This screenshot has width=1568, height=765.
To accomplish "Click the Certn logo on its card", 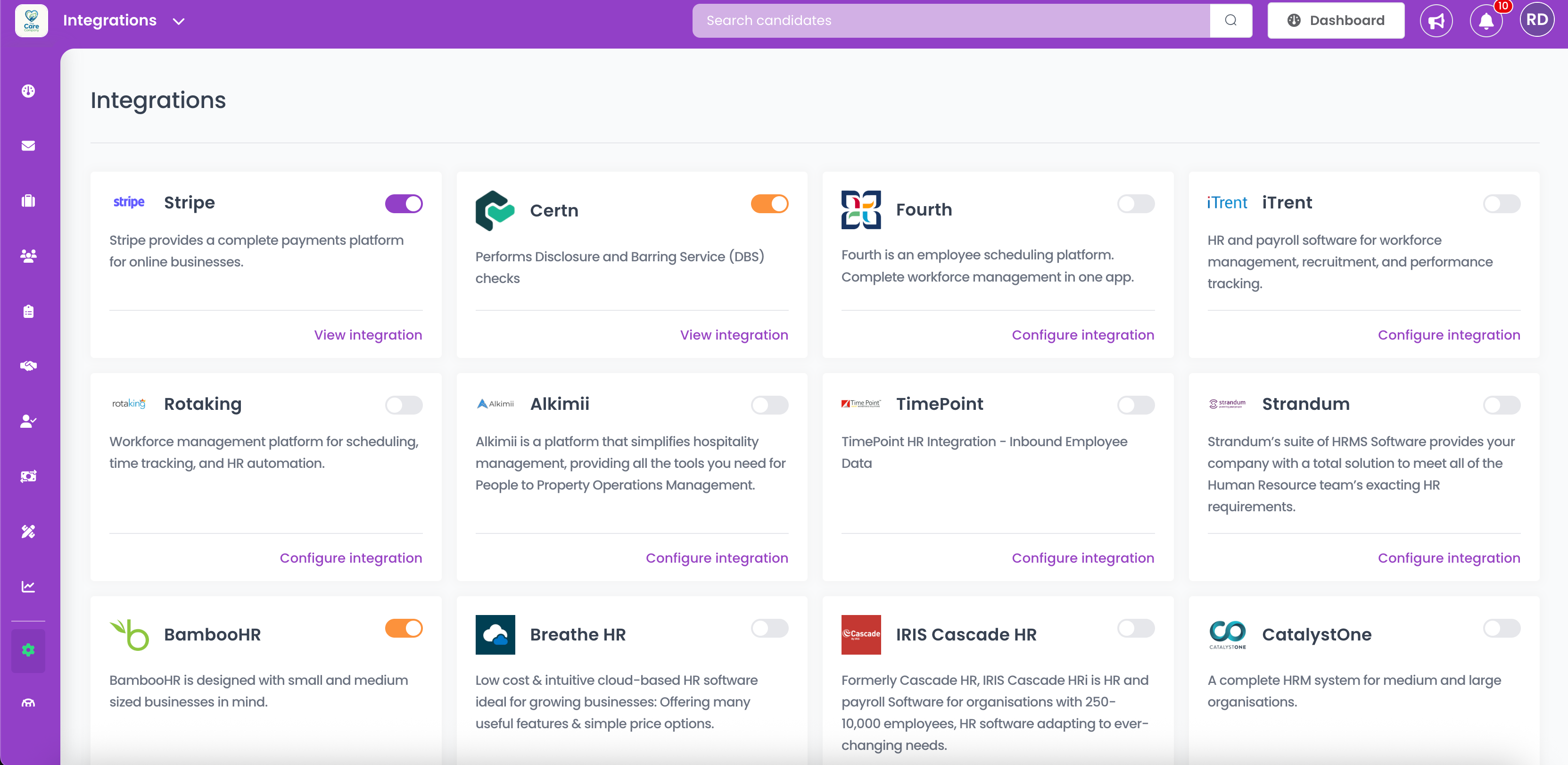I will 495,211.
